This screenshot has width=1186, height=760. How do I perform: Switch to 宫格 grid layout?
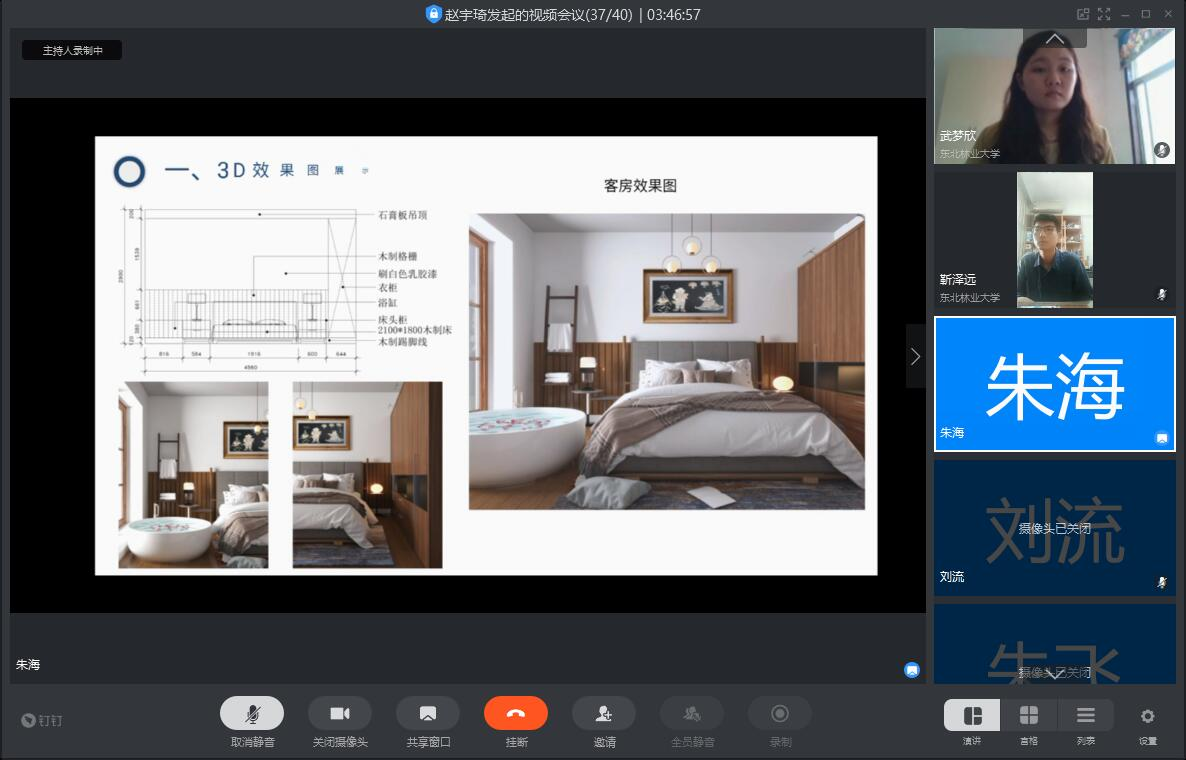tap(1028, 716)
